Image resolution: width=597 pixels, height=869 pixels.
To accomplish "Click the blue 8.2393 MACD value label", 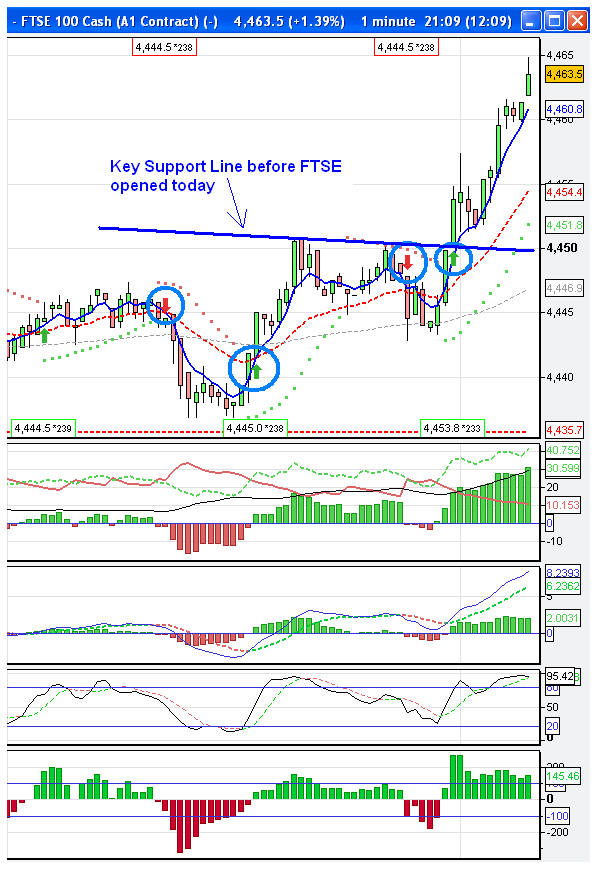I will coord(563,573).
